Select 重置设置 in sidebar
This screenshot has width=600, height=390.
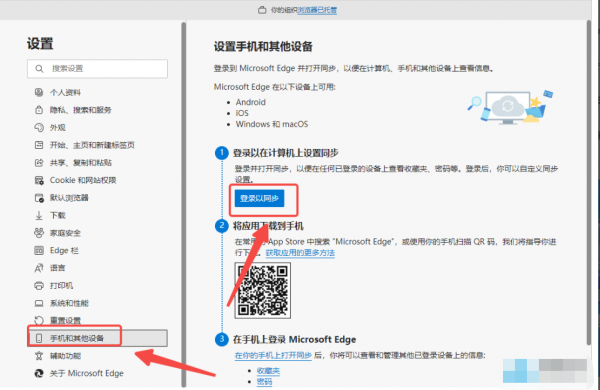coord(65,320)
